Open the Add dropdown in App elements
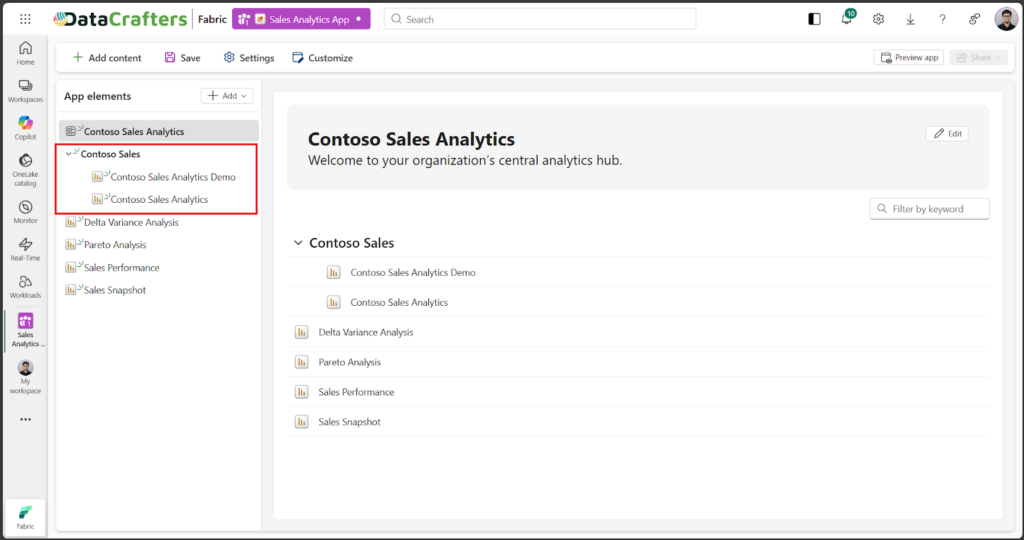This screenshot has height=540, width=1024. coord(228,96)
